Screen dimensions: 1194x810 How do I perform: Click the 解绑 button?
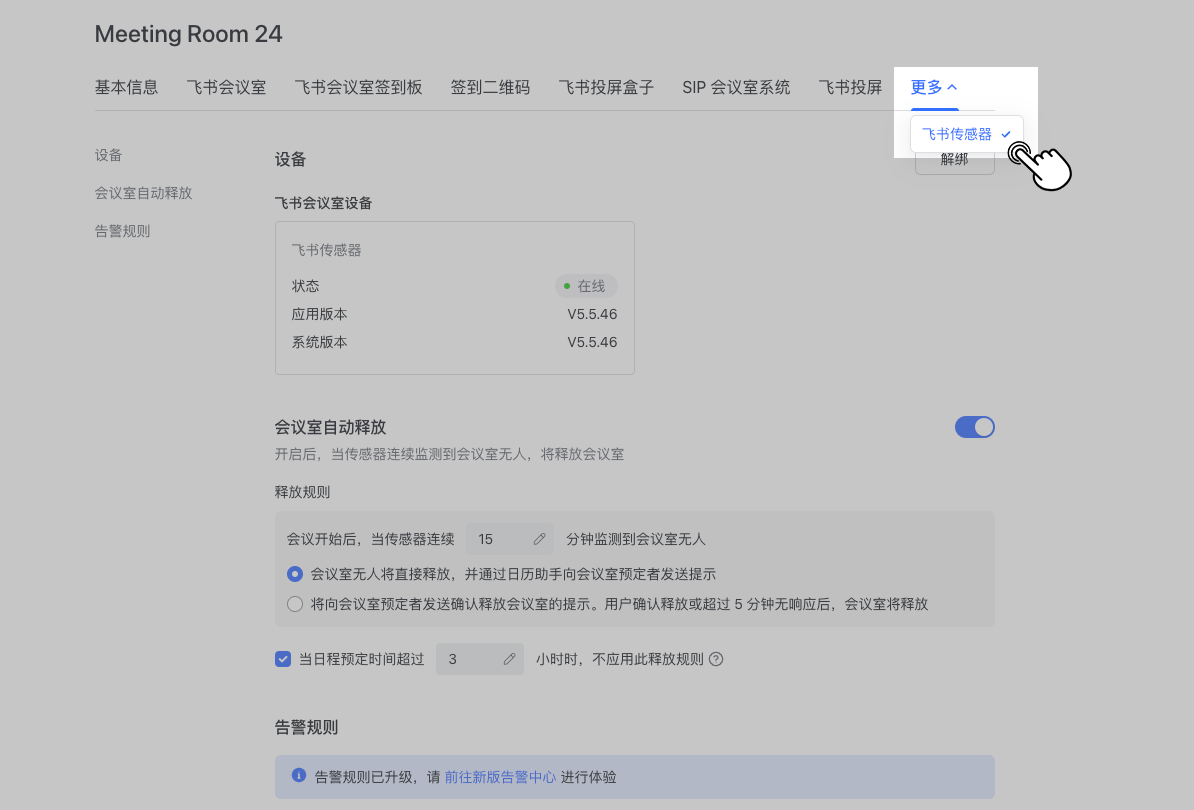tap(954, 160)
